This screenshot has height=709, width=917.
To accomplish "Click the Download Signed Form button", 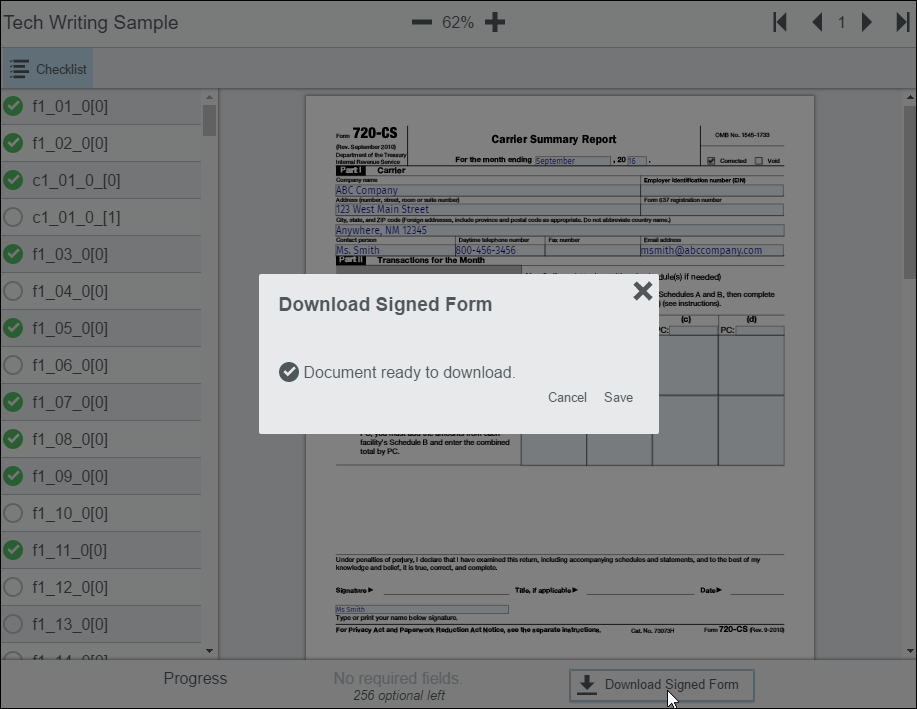I will point(661,685).
